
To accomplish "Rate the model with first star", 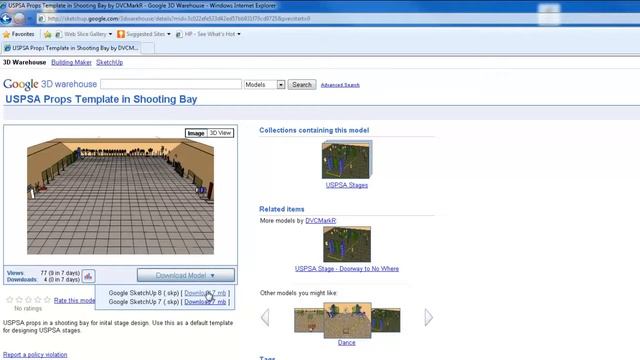I will tap(10, 300).
